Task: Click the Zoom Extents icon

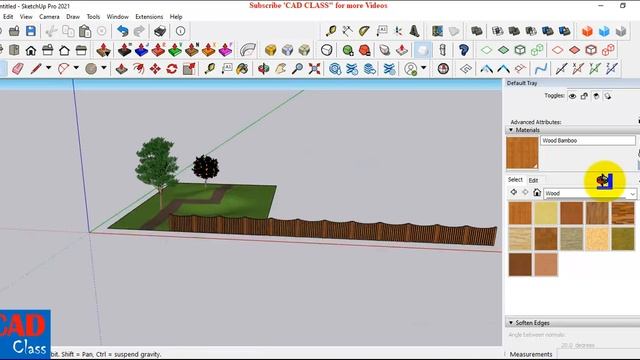Action: tap(314, 69)
